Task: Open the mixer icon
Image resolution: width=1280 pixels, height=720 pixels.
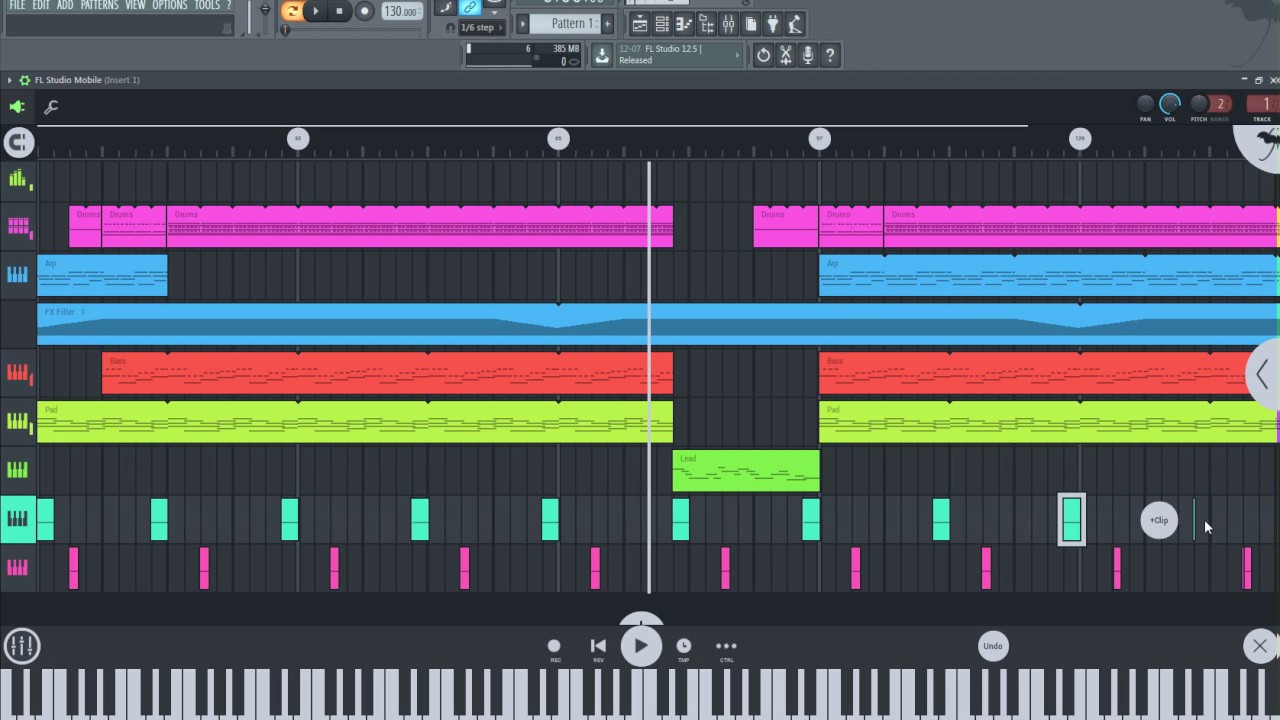Action: (728, 24)
